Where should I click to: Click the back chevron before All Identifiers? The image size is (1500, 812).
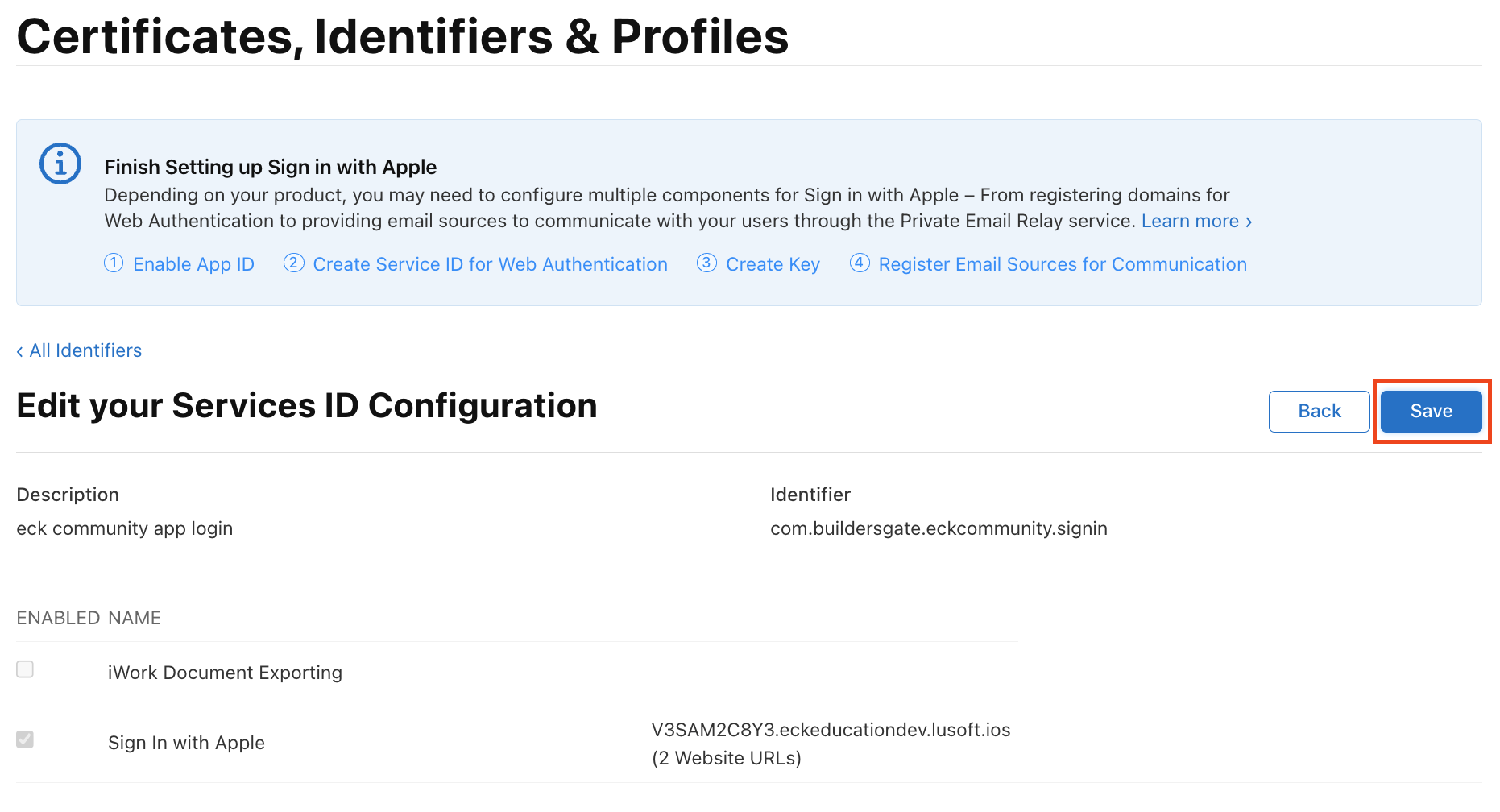tap(19, 351)
